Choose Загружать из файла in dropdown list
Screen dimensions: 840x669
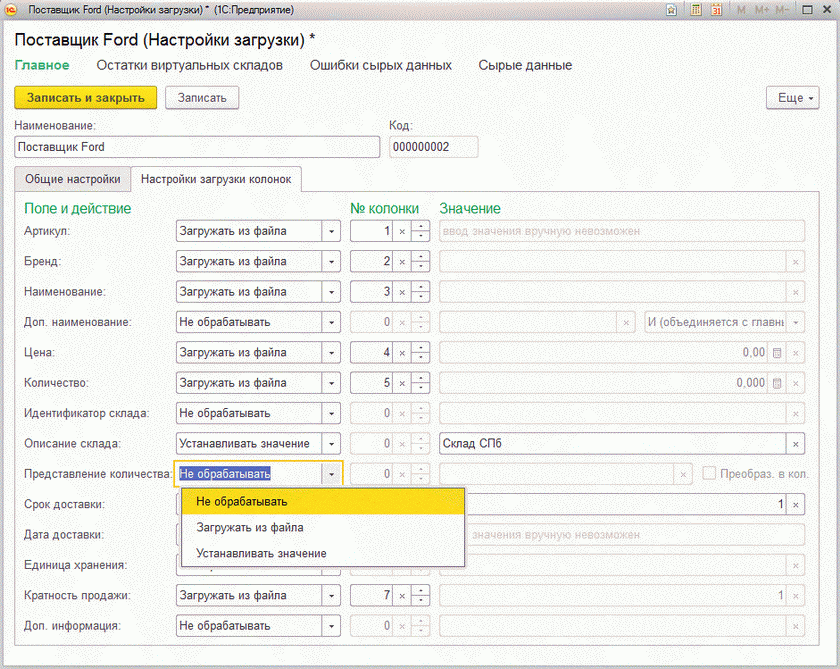click(x=250, y=527)
